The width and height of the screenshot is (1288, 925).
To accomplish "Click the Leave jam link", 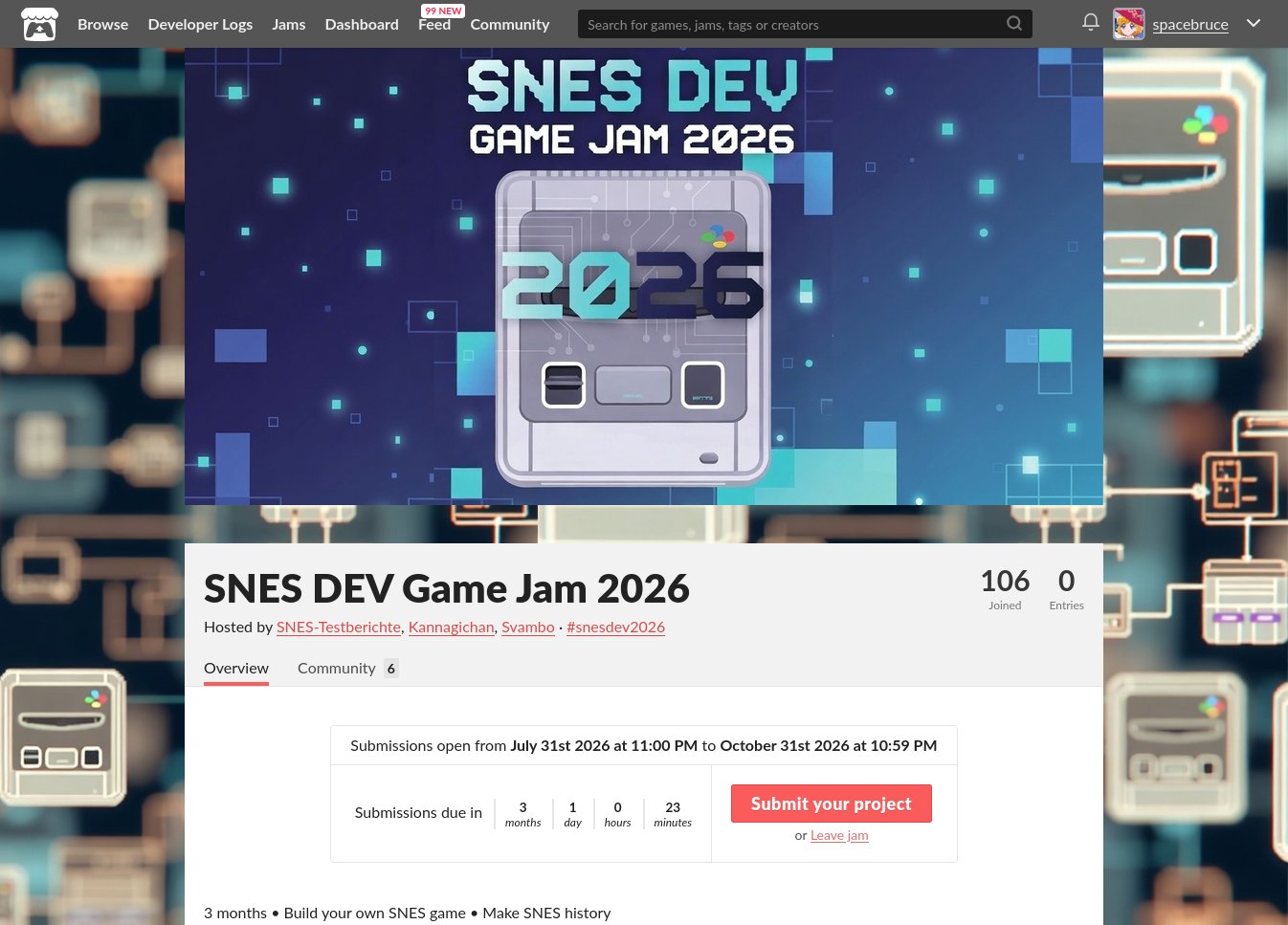I will (839, 835).
